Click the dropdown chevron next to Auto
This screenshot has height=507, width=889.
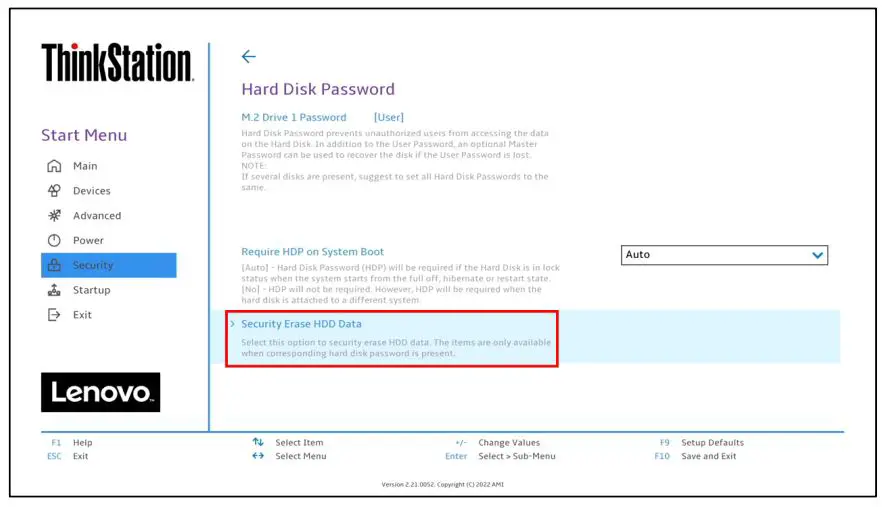(x=817, y=255)
